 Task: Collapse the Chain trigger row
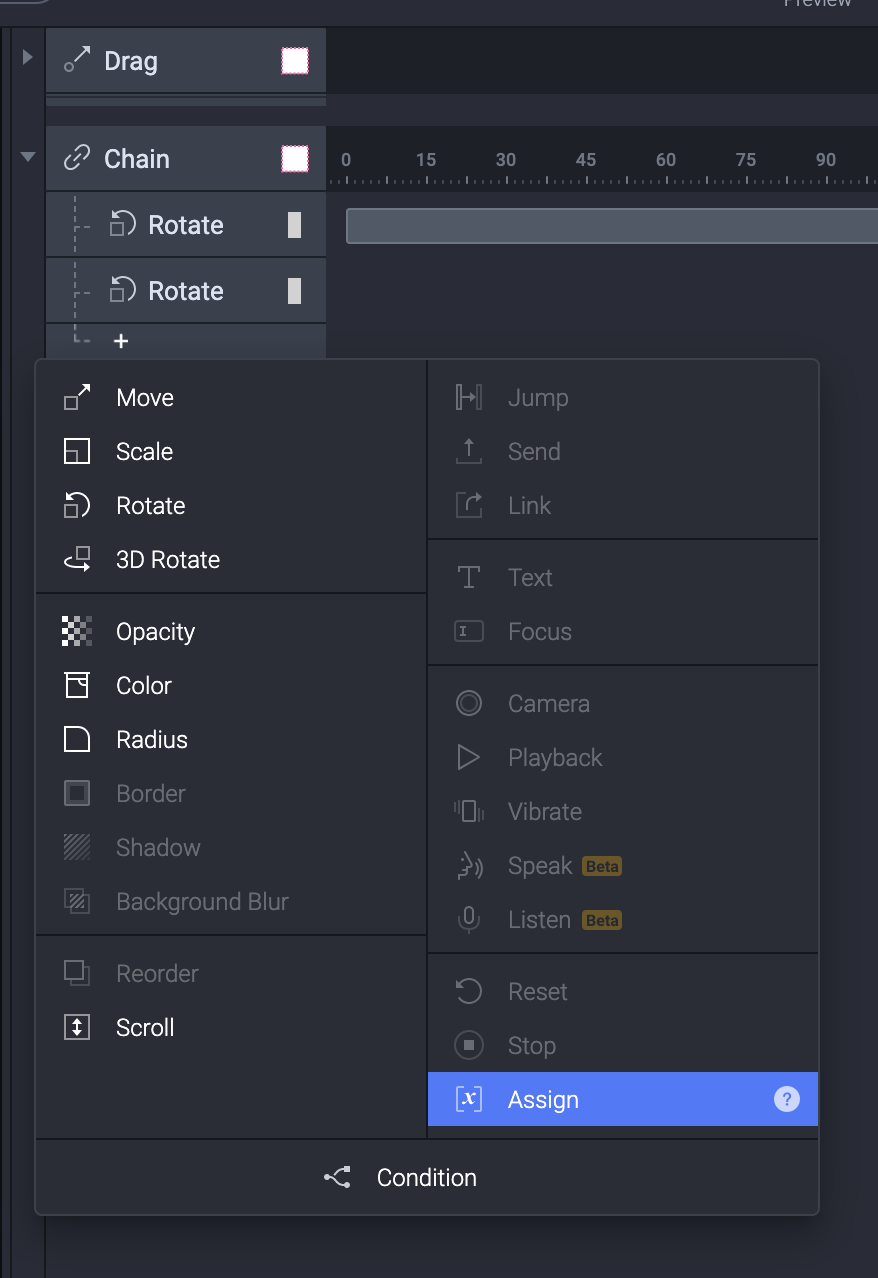pos(28,157)
